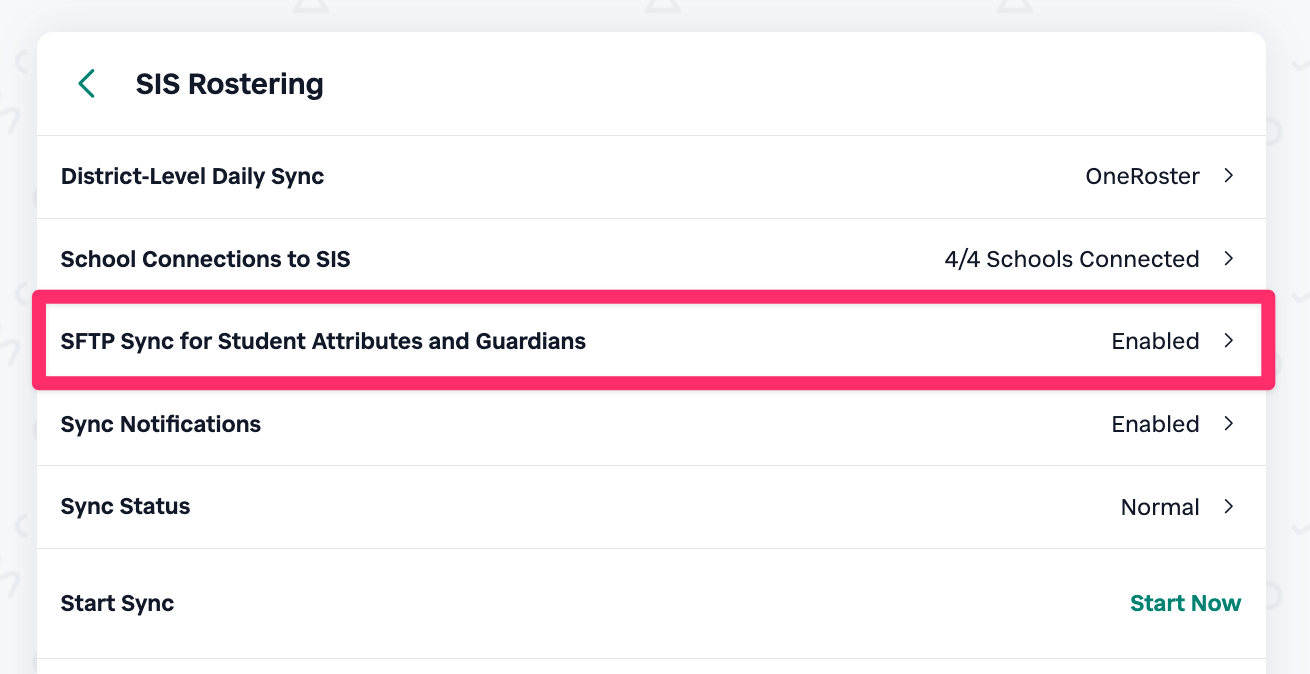This screenshot has height=674, width=1310.
Task: Click the Sync Status chevron arrow
Action: 1229,507
